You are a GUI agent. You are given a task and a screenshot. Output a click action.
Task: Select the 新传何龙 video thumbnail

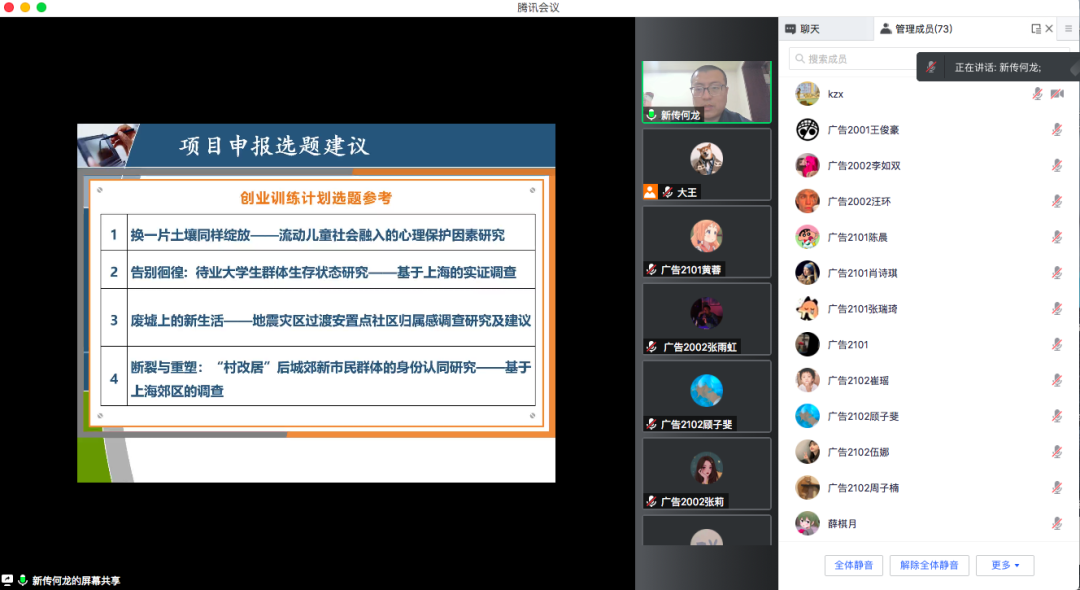point(706,92)
